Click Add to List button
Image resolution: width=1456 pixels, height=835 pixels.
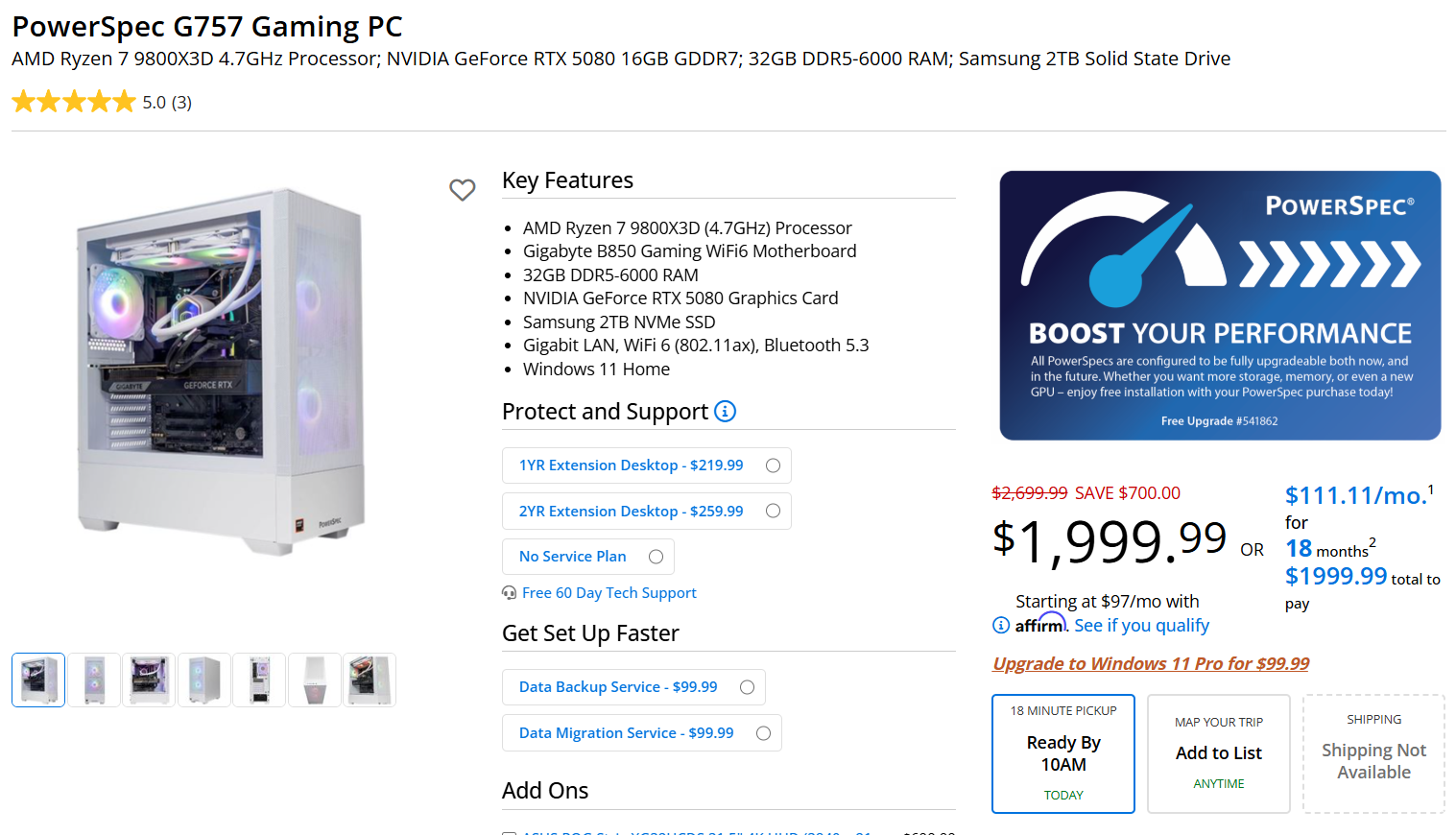pos(1219,753)
